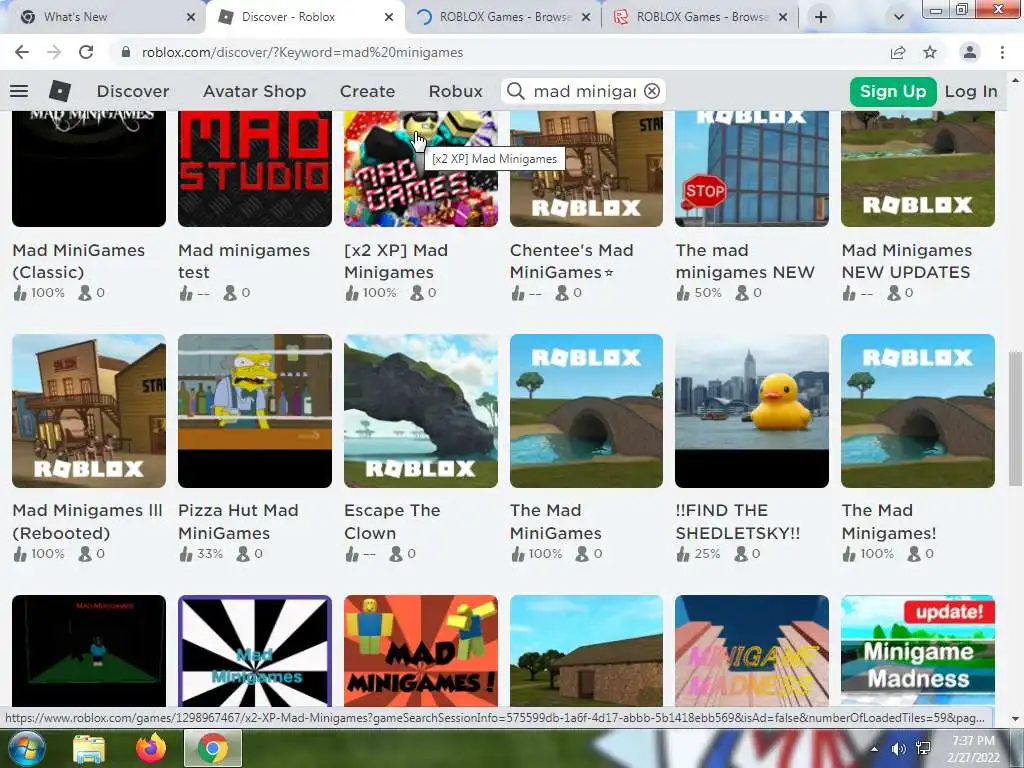
Task: Click the site lock icon in address bar
Action: (x=126, y=52)
